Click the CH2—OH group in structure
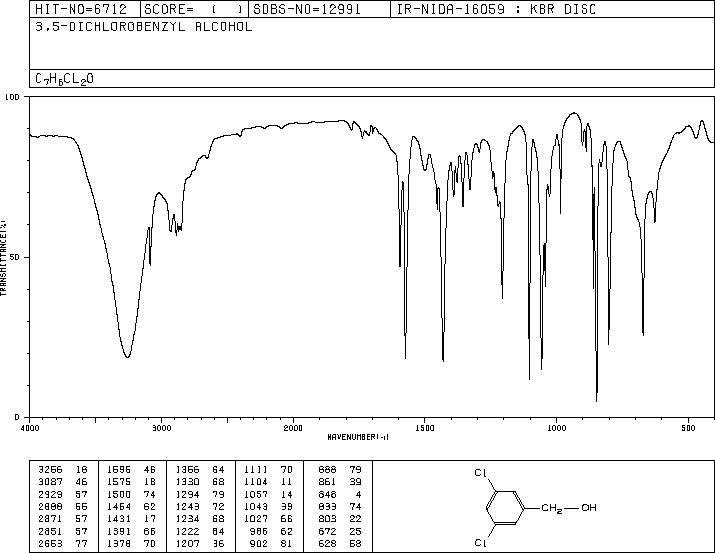715x553 pixels. click(x=569, y=508)
